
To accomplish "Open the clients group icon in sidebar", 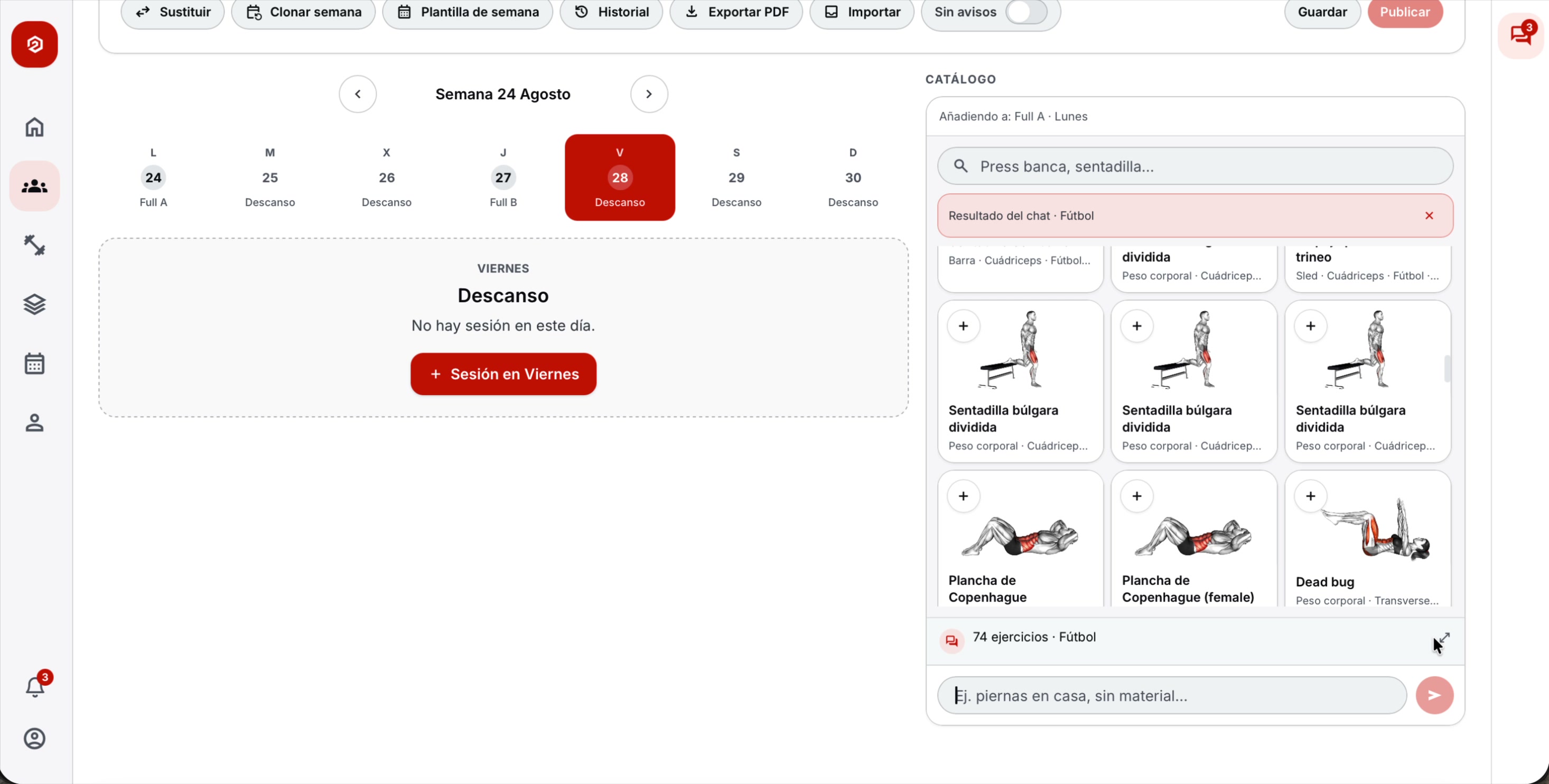I will point(34,186).
